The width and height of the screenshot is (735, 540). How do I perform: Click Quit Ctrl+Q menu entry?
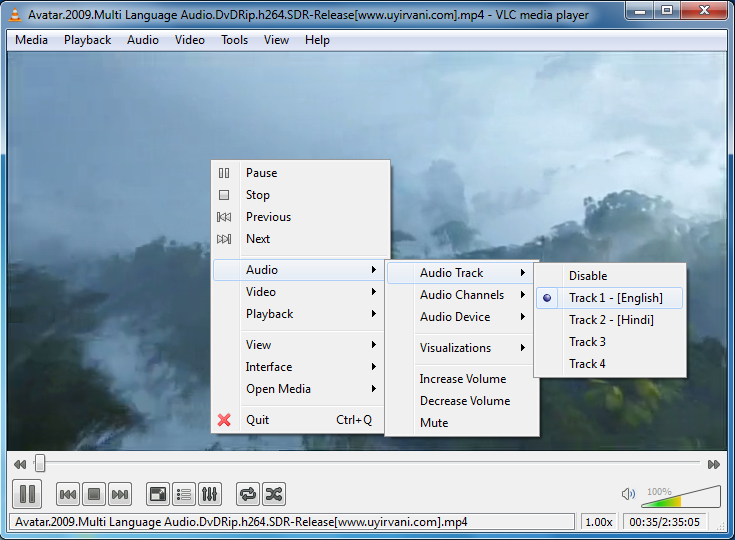point(299,420)
